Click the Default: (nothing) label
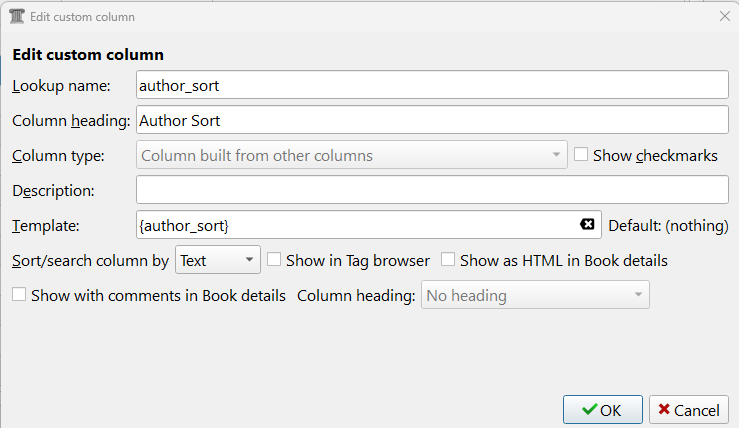 [x=668, y=225]
